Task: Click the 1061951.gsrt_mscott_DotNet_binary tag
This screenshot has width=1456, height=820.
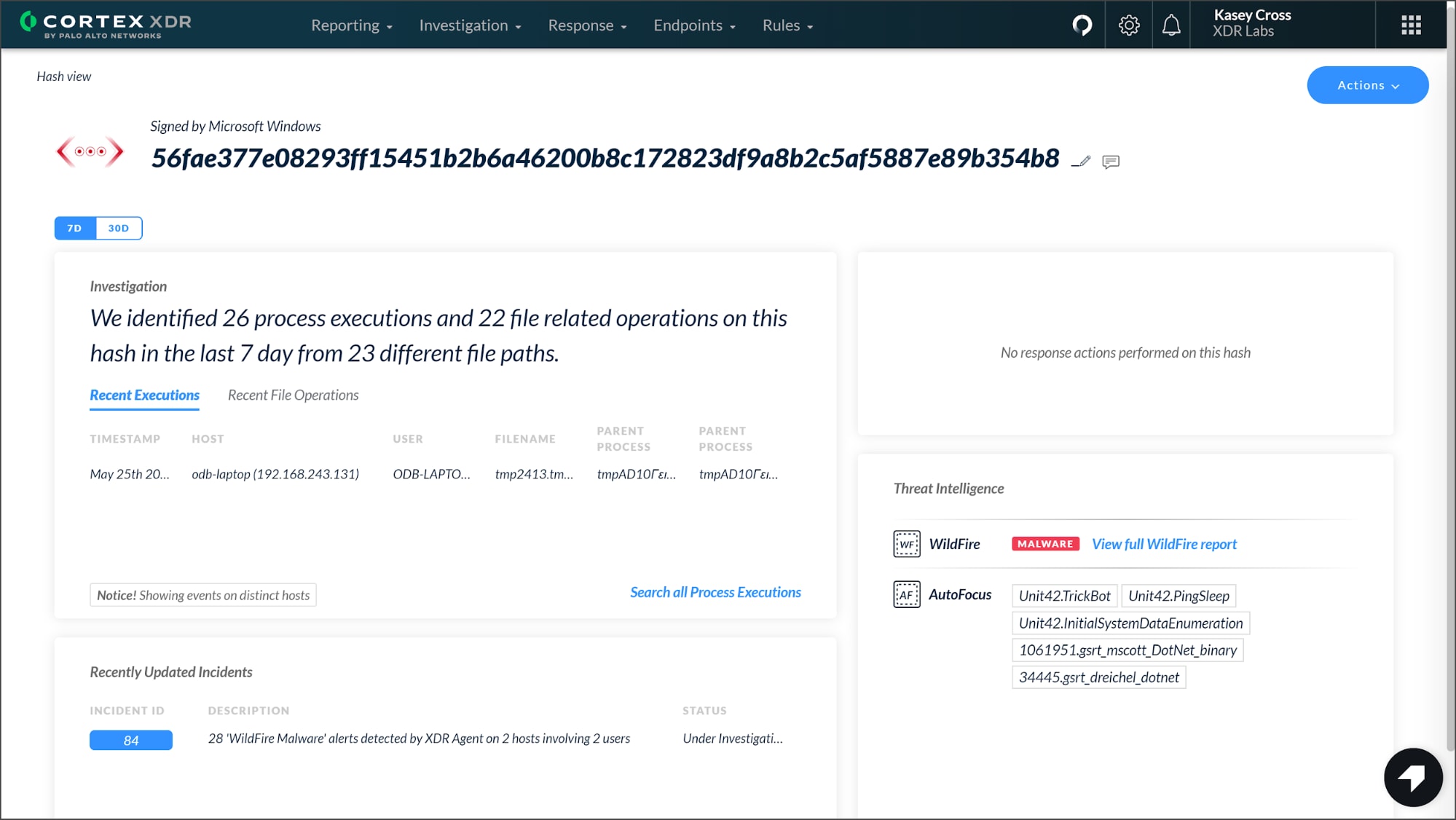Action: [1128, 650]
